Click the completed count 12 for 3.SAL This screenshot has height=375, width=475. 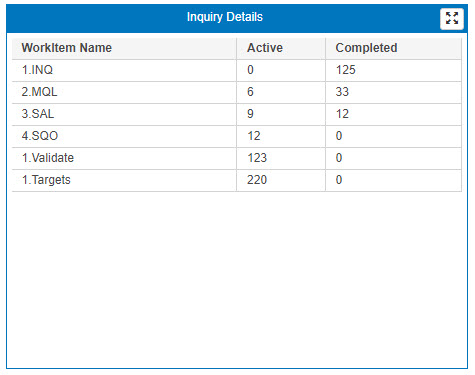342,114
